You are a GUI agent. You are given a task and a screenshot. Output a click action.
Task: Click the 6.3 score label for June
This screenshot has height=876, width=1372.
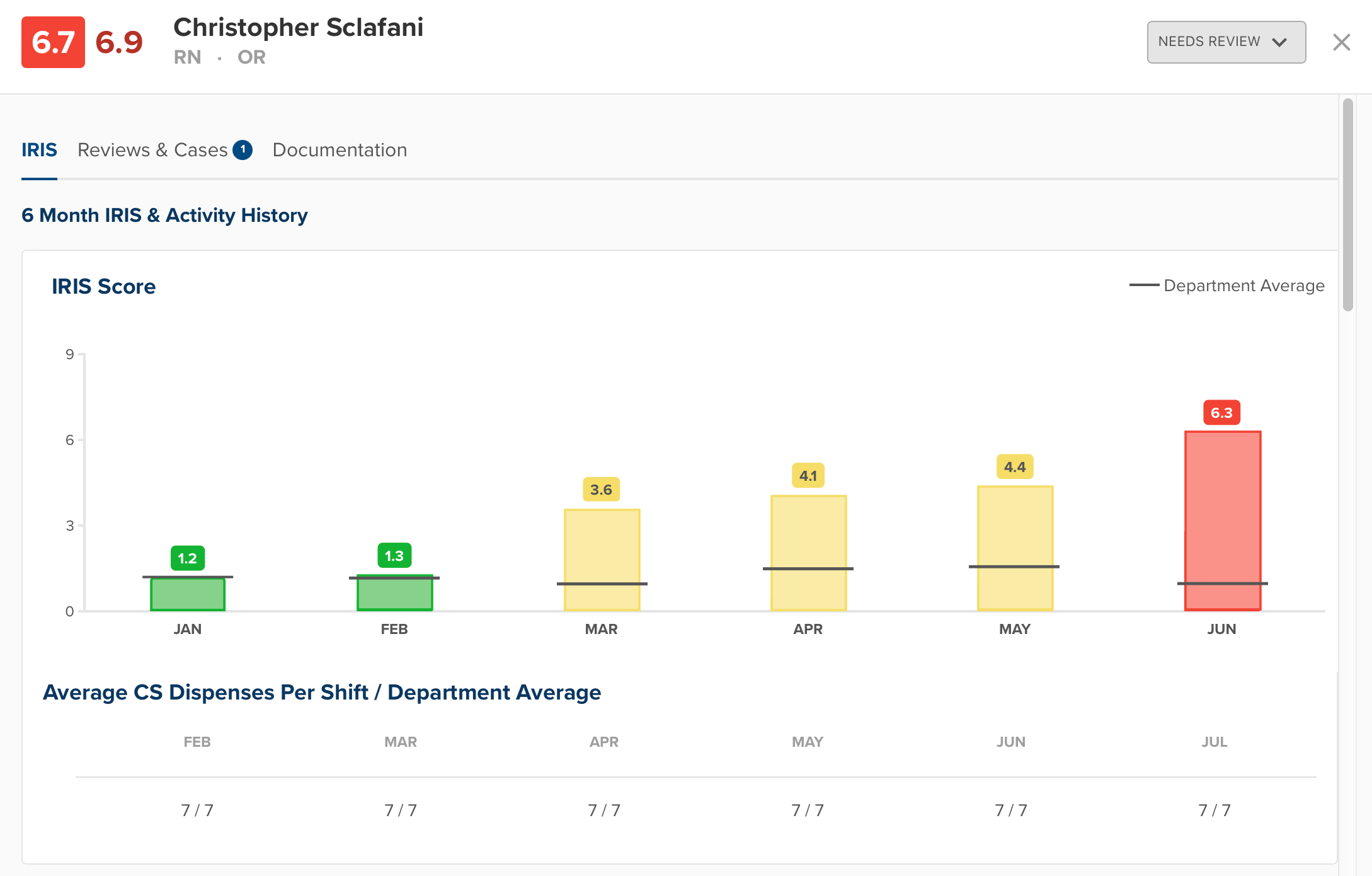[1221, 413]
